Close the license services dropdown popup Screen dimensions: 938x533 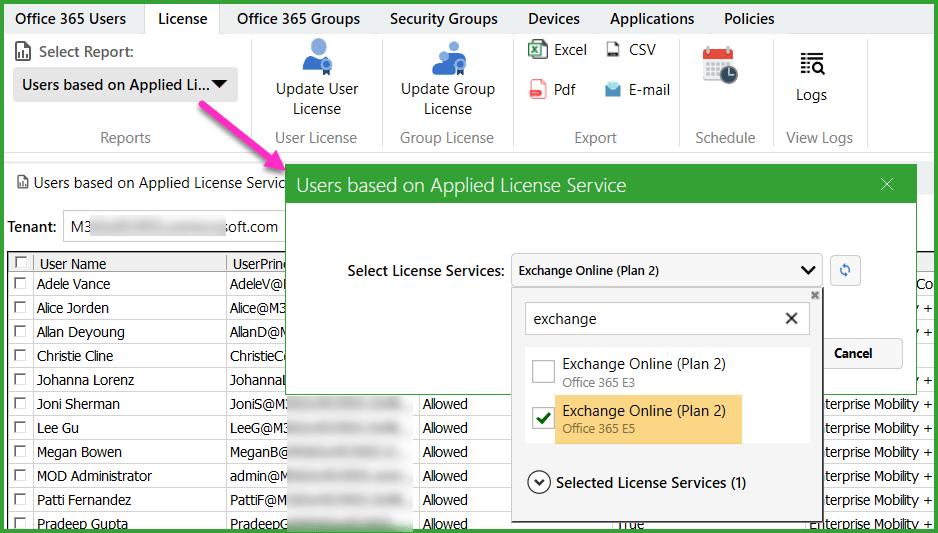point(814,295)
